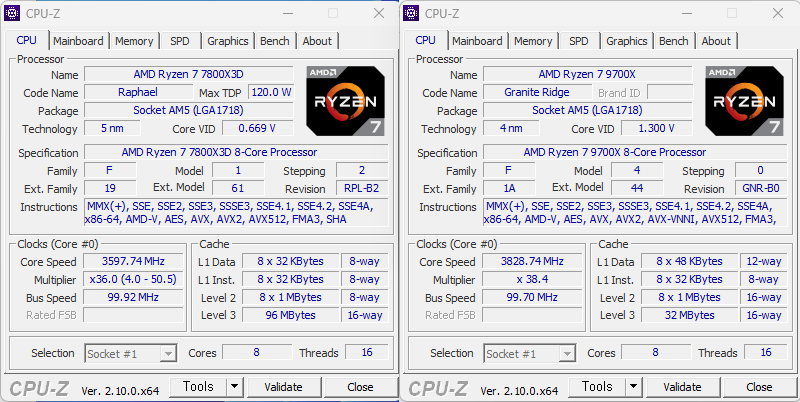The image size is (800, 402).
Task: Click the Core VID value 0.669 V
Action: tap(258, 128)
